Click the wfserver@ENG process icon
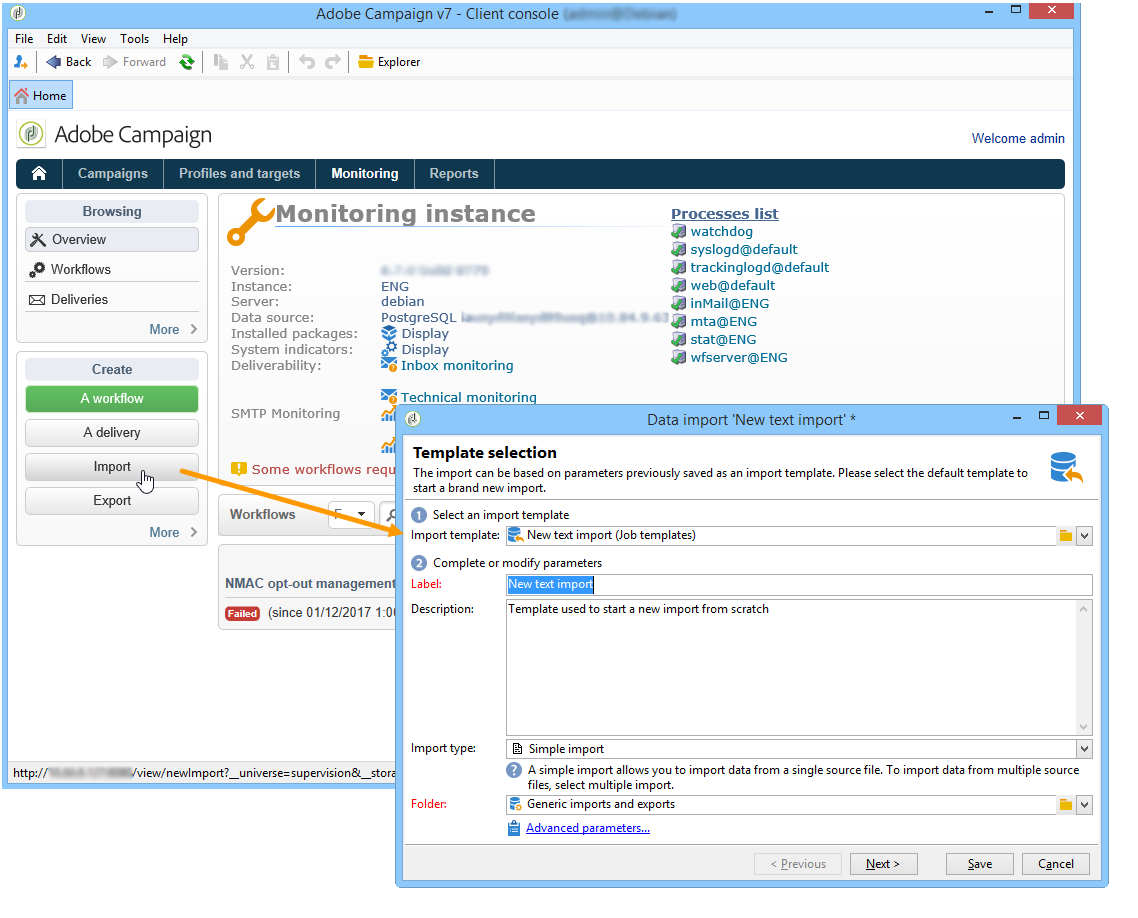 pyautogui.click(x=679, y=358)
